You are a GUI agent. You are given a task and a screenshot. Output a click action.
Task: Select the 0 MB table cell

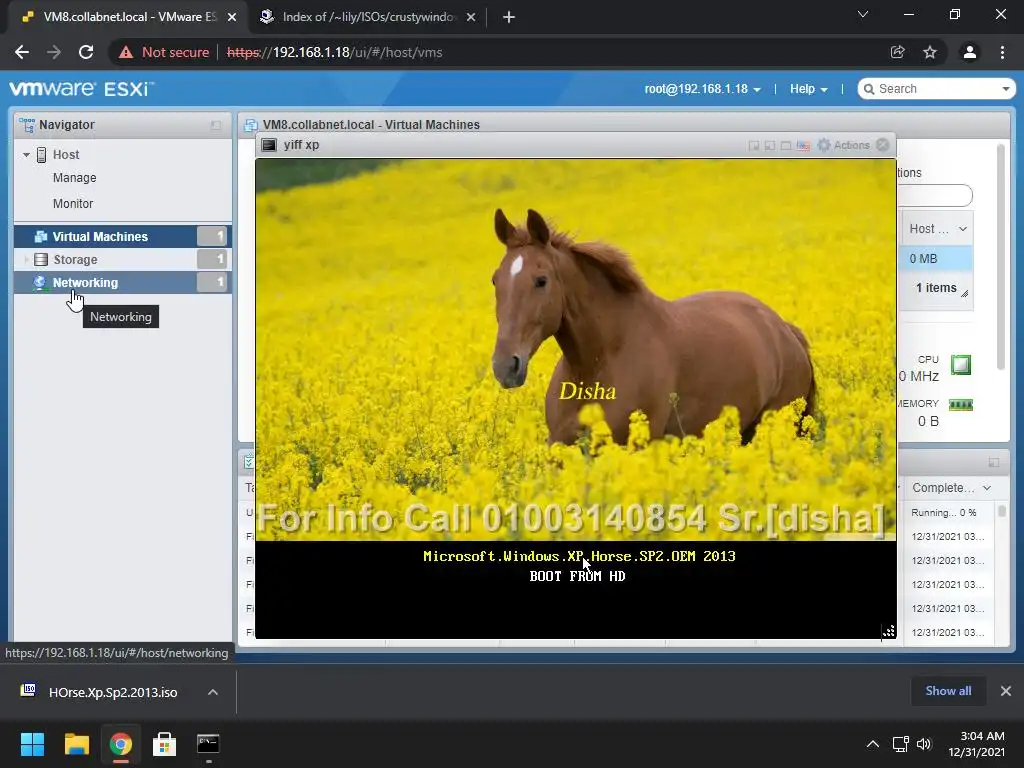(x=936, y=259)
